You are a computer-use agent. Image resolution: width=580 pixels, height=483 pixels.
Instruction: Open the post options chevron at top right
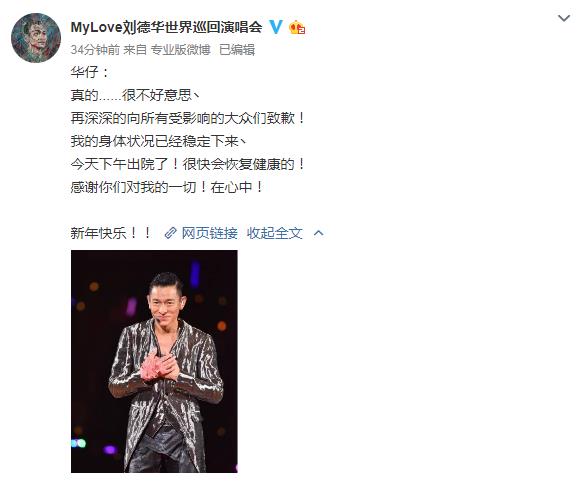tap(564, 18)
